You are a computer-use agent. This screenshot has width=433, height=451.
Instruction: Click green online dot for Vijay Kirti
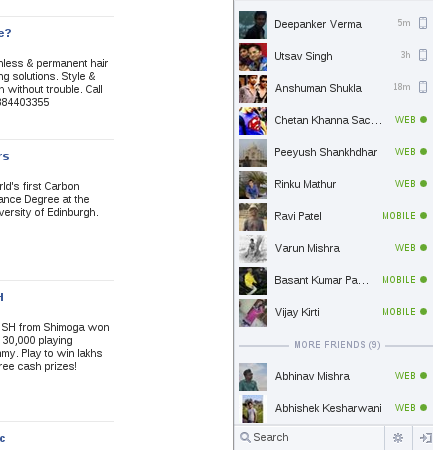pos(423,312)
